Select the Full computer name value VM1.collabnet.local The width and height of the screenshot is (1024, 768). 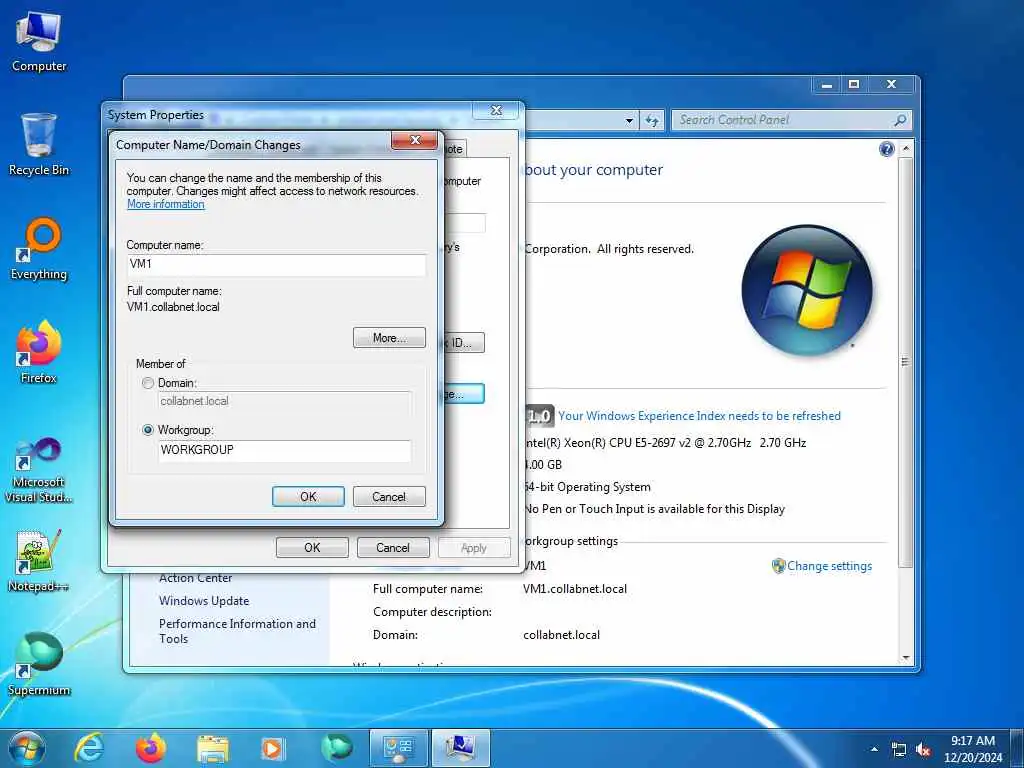coord(575,589)
